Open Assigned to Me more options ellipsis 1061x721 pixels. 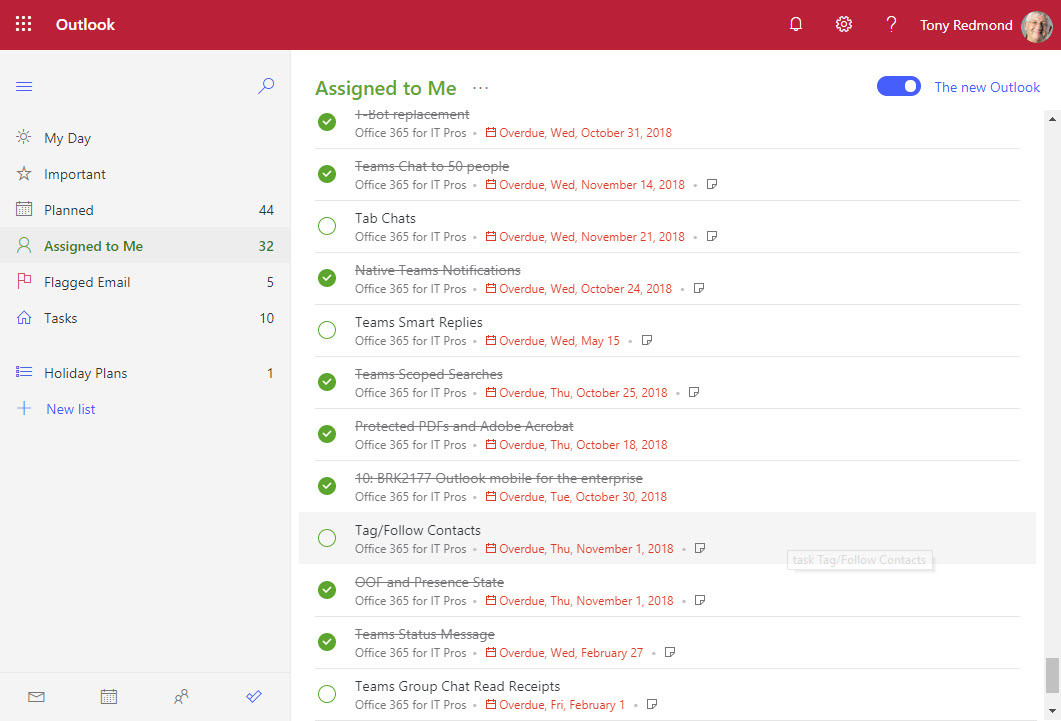[x=480, y=88]
